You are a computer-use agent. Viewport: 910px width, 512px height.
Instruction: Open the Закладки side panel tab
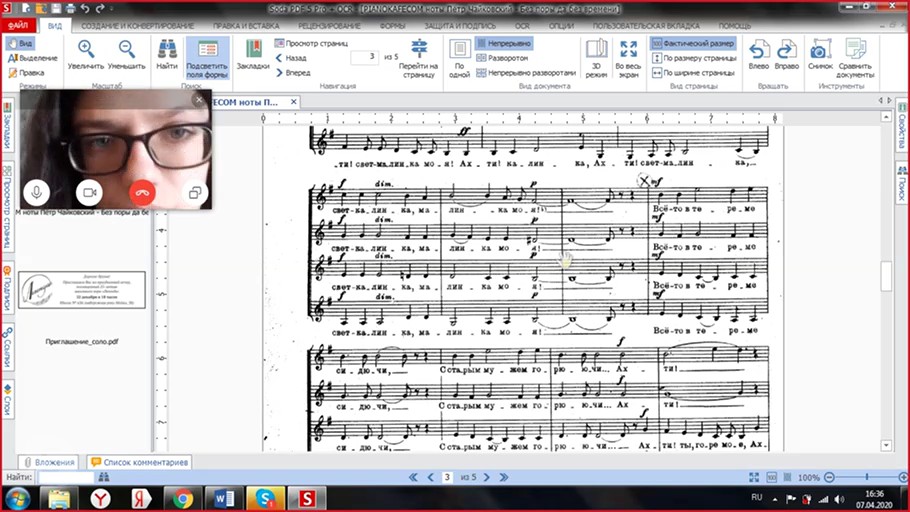7,127
